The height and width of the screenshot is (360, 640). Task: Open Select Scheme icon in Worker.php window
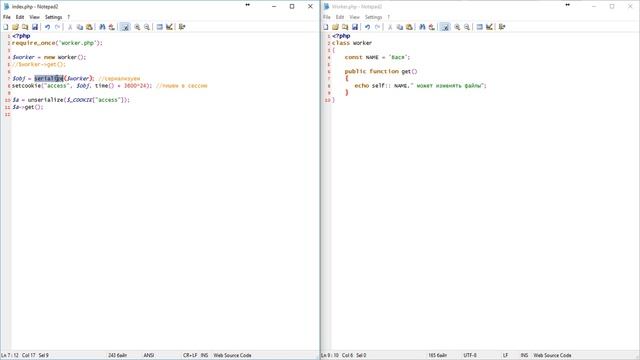click(480, 27)
